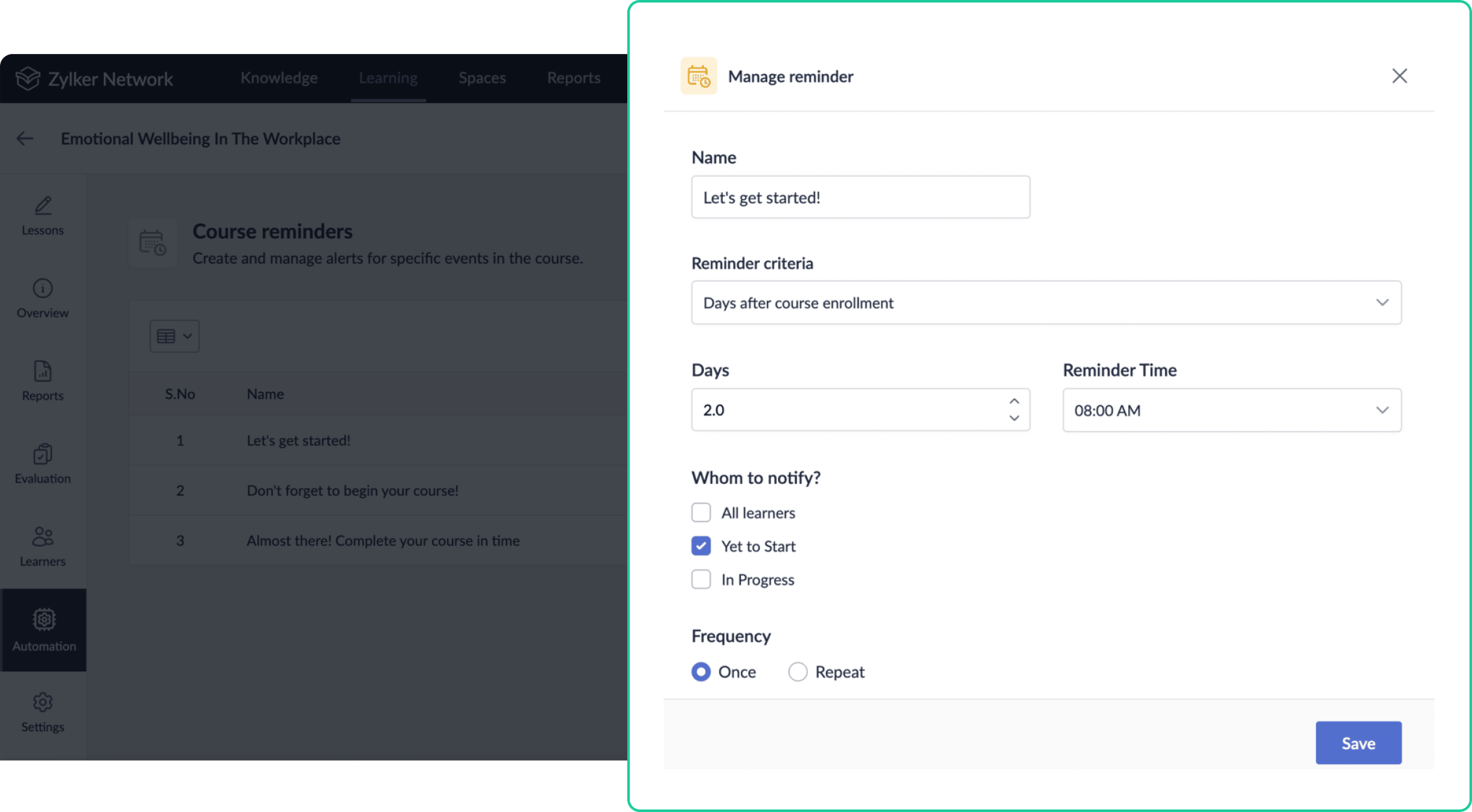Click the back arrow near Emotional Wellbeing title

[25, 138]
